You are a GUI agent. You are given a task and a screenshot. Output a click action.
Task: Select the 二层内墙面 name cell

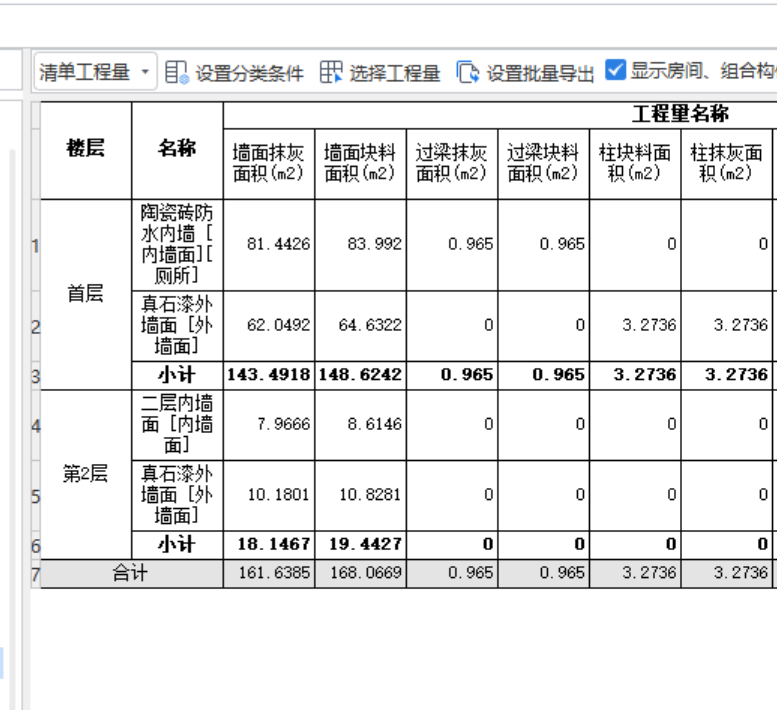177,425
